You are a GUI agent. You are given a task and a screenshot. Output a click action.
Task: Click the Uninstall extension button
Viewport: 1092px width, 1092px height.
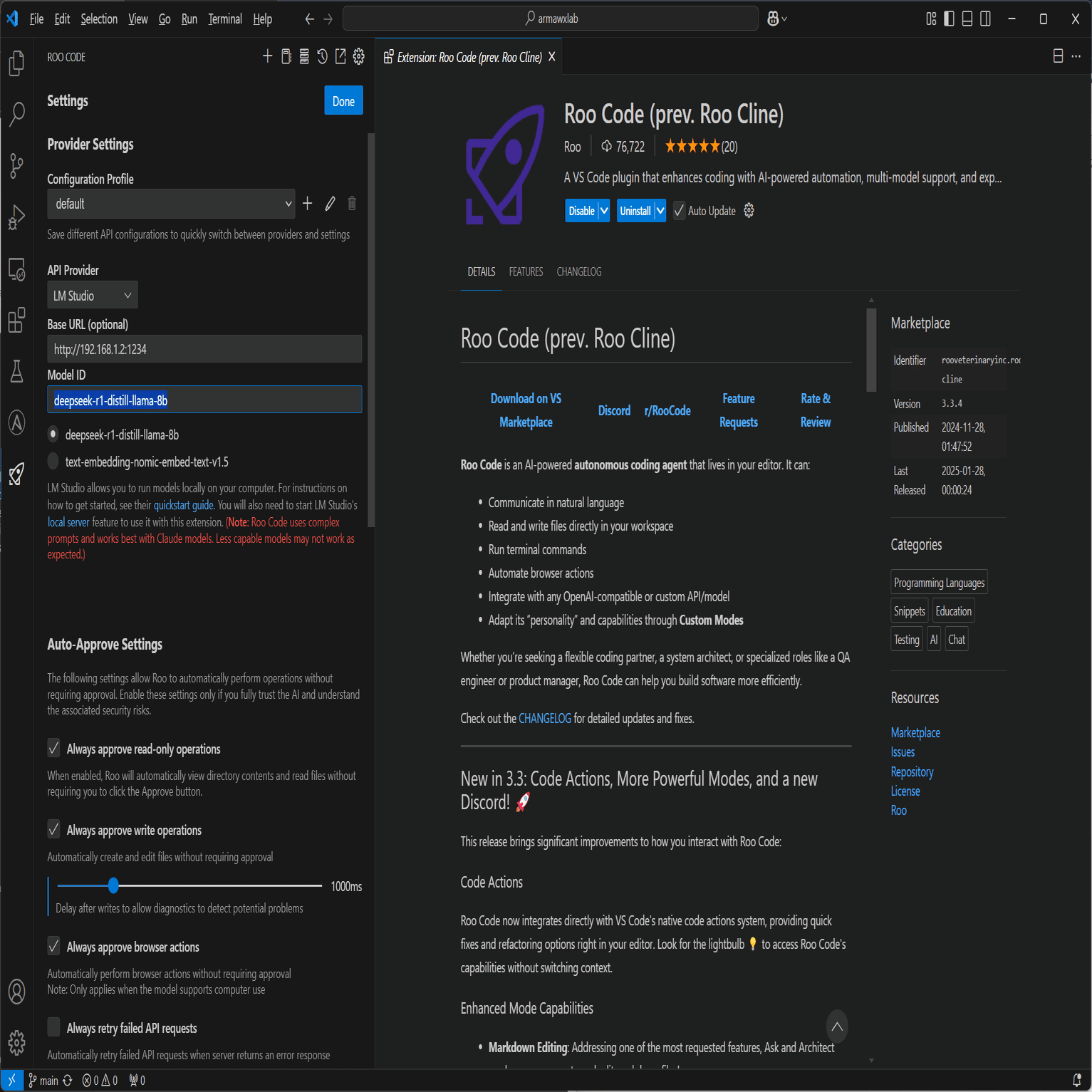tap(635, 211)
